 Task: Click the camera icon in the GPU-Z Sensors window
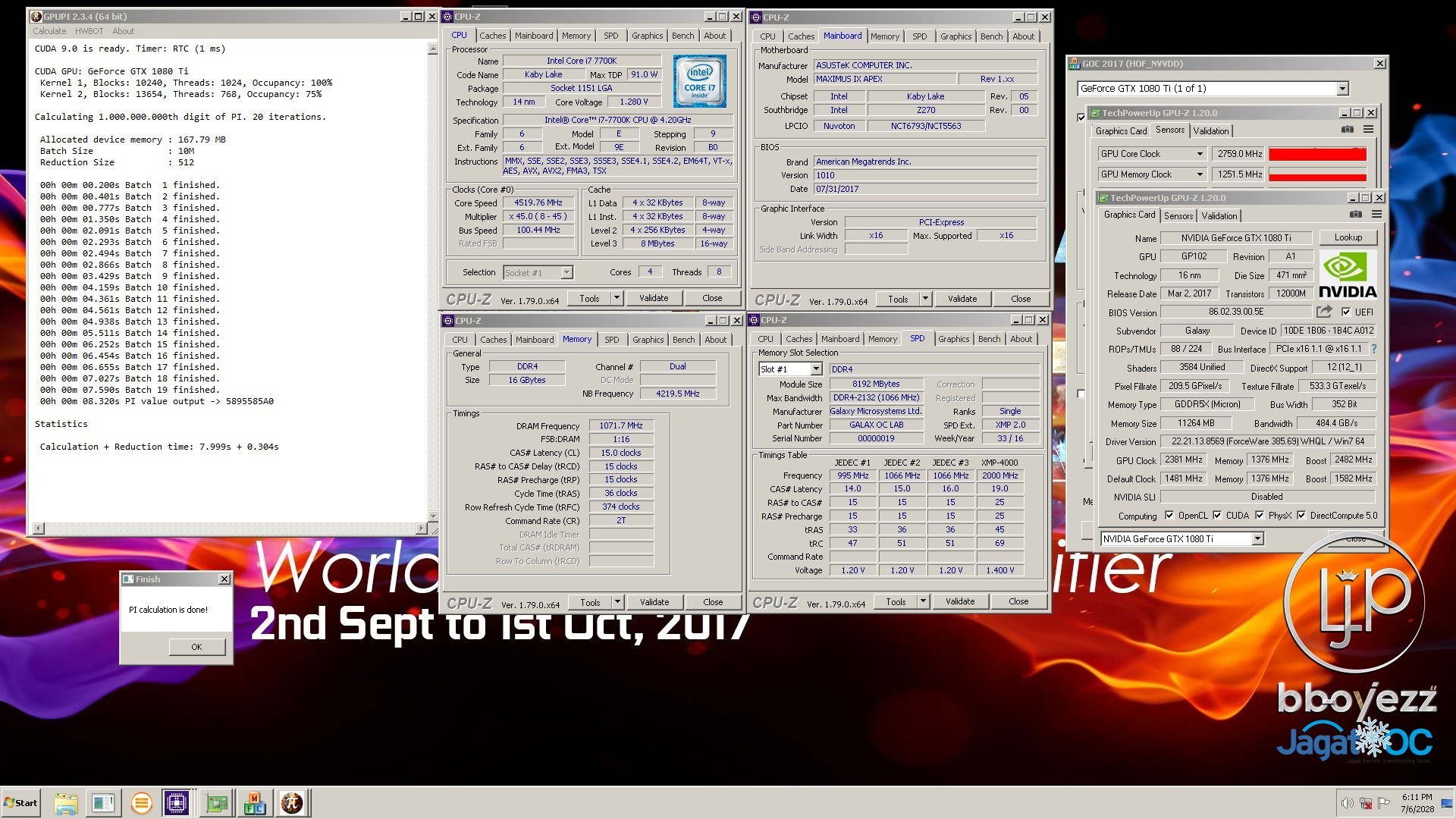1348,130
